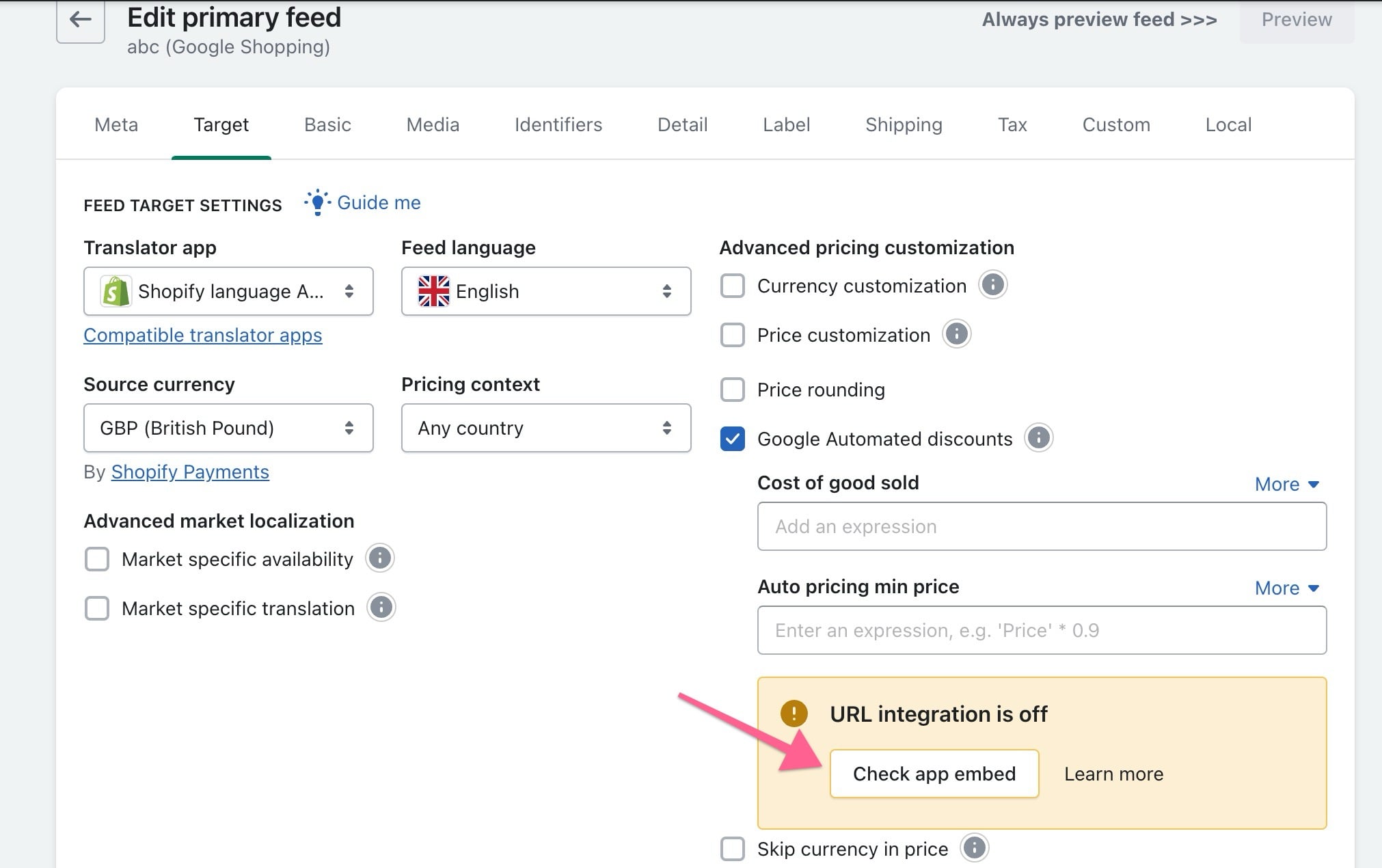Open the Shopify Payments link
Image resolution: width=1382 pixels, height=868 pixels.
click(190, 472)
